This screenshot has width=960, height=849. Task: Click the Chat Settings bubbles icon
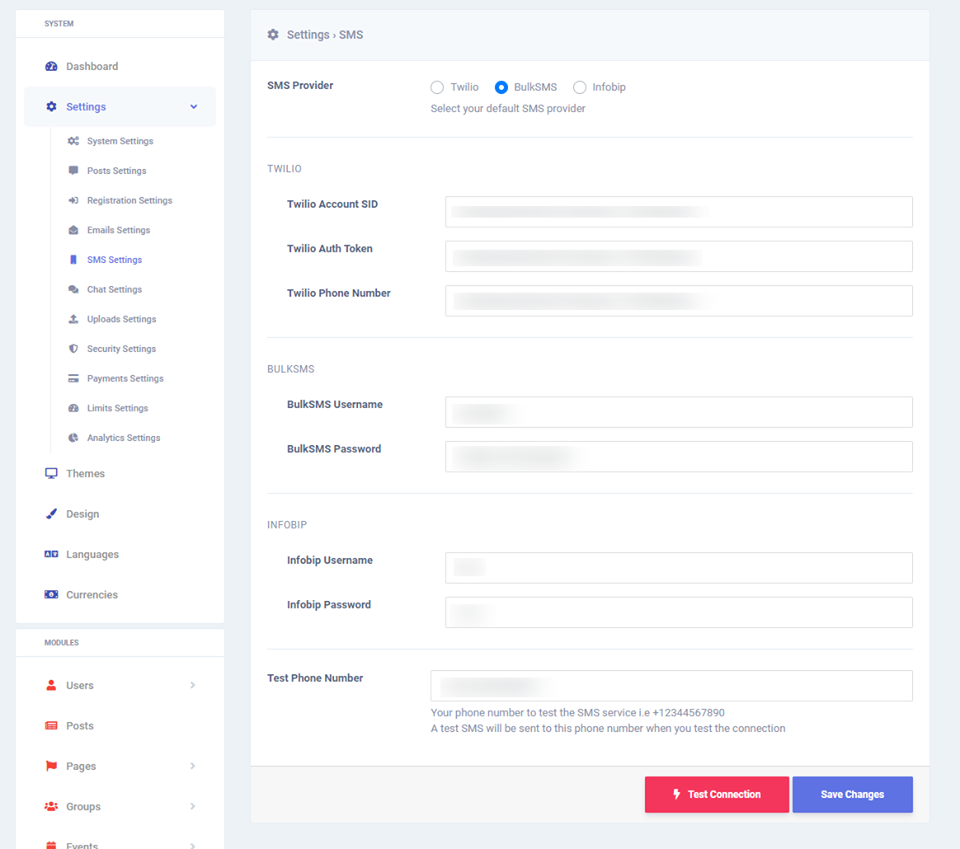click(x=73, y=289)
